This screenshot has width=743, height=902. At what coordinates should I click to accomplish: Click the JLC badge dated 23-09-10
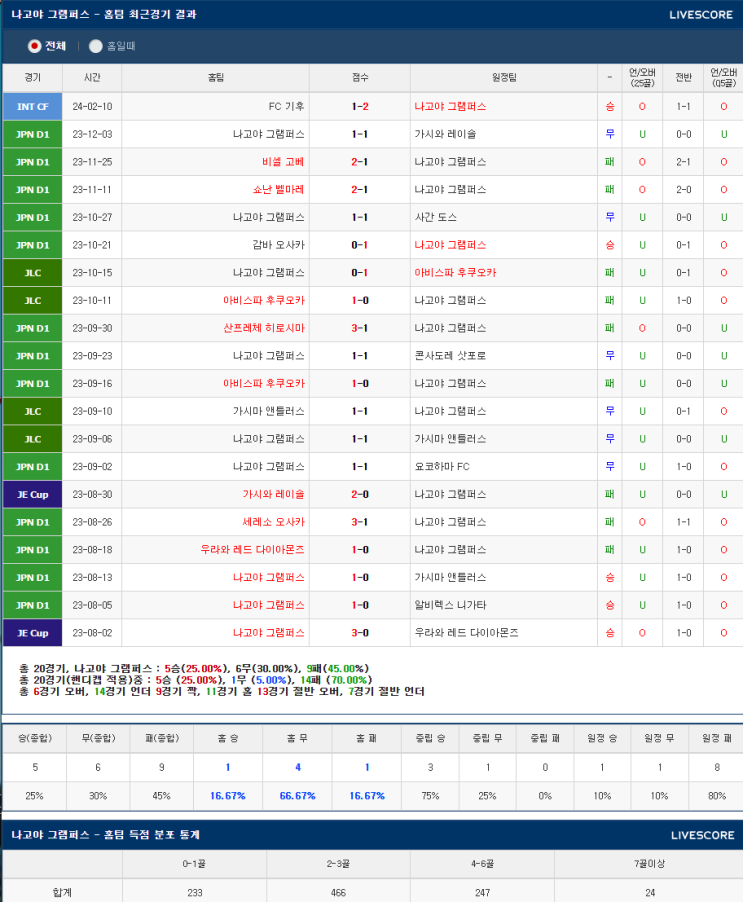click(x=32, y=411)
